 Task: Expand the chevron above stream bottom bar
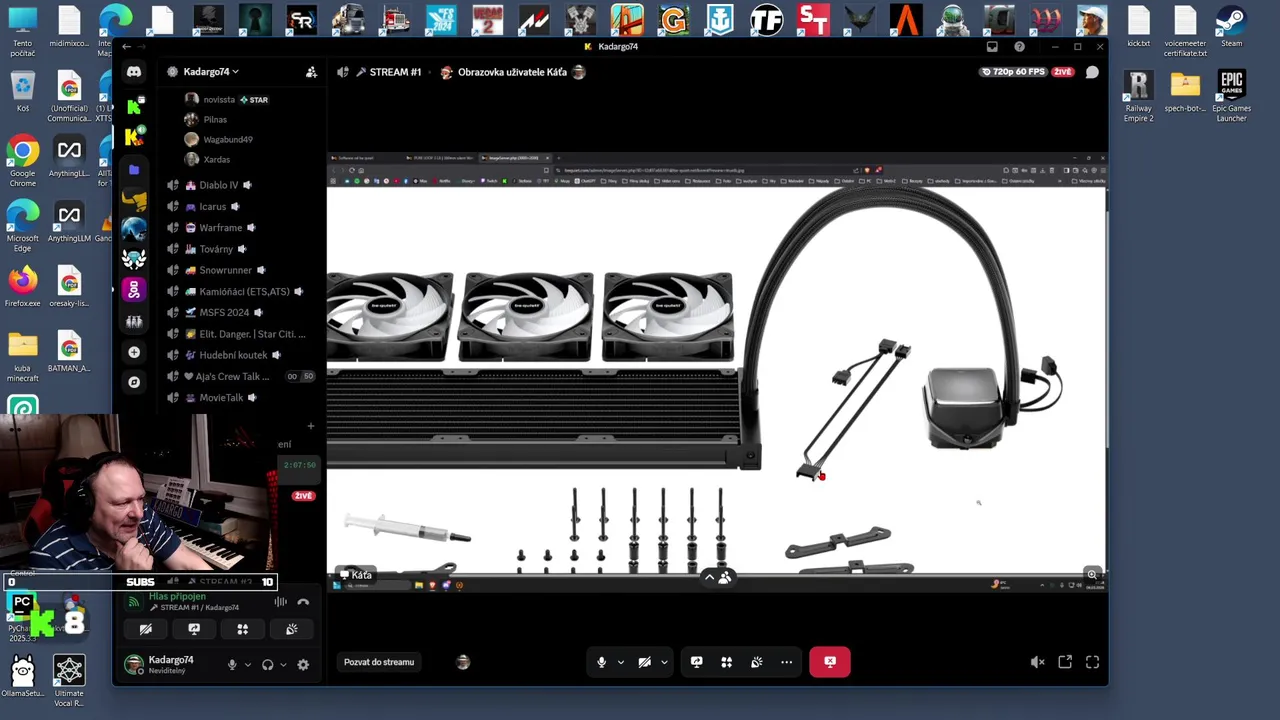[710, 578]
